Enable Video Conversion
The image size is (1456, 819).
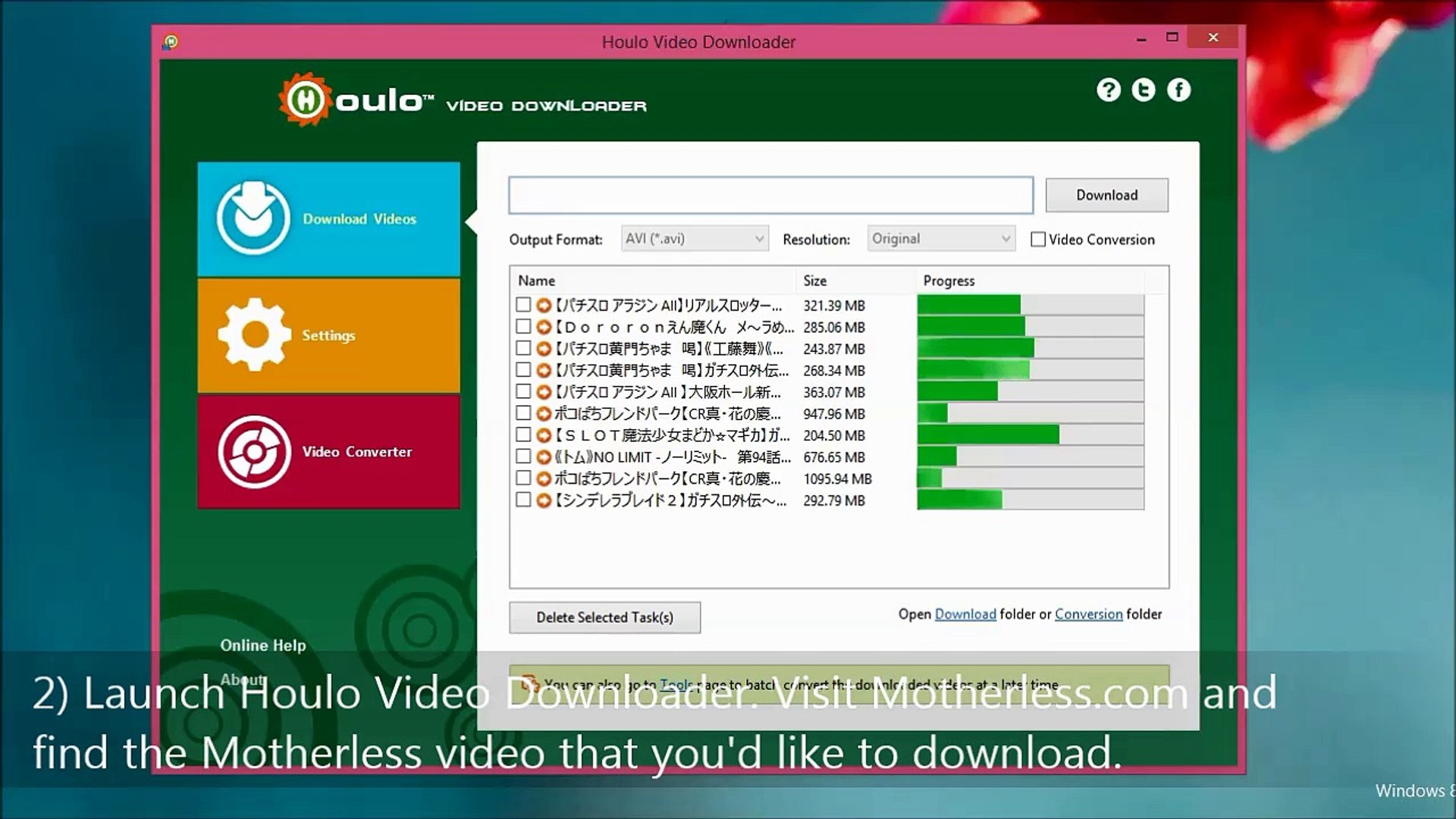click(x=1037, y=239)
